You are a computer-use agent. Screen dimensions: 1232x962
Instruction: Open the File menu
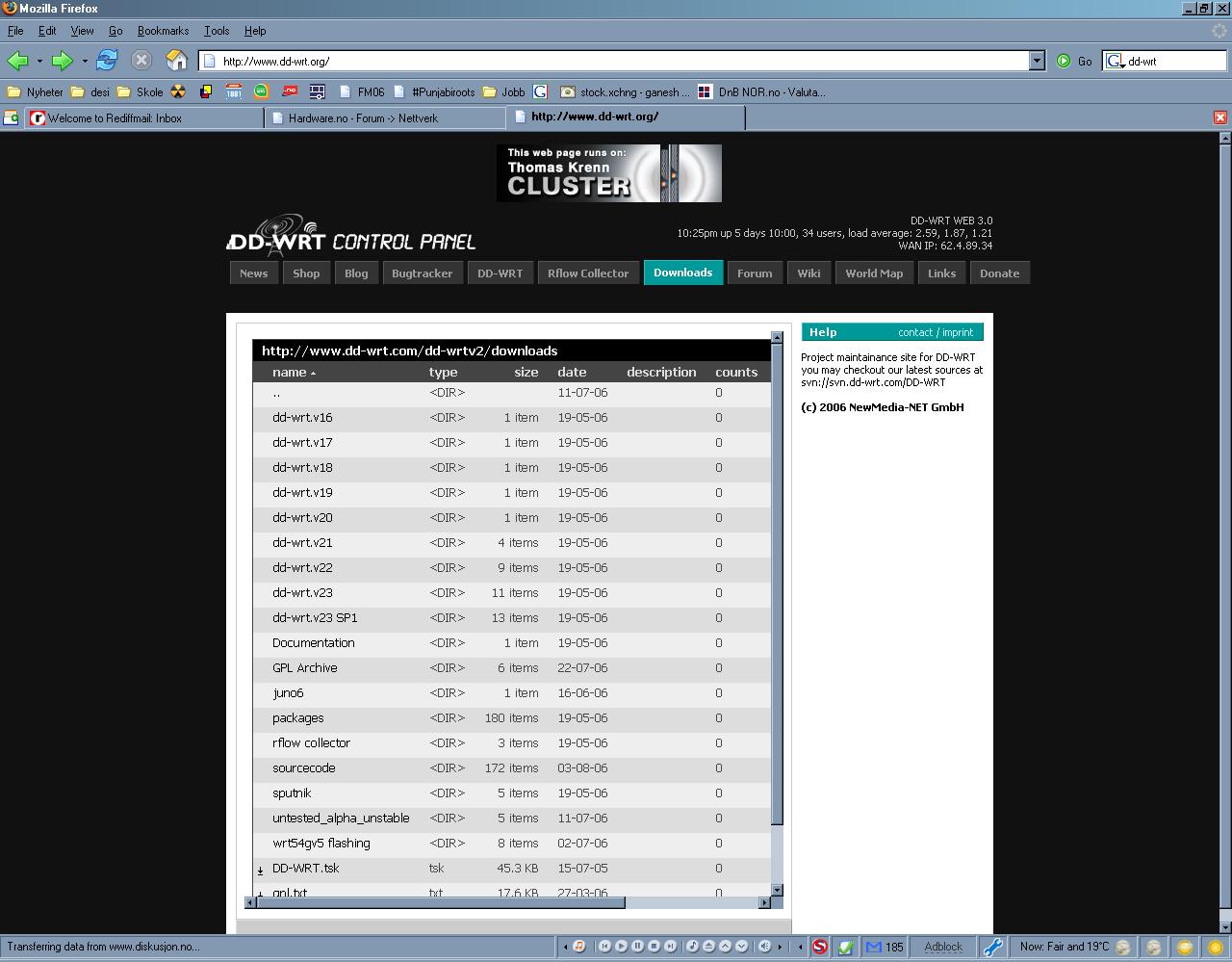coord(15,31)
